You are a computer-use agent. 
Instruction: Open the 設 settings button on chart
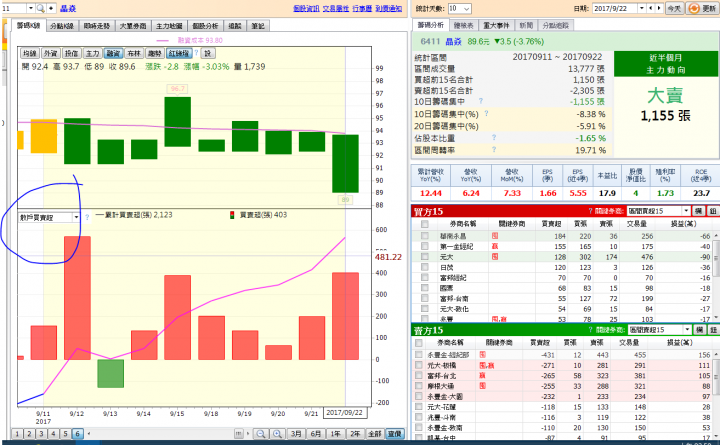(x=208, y=53)
